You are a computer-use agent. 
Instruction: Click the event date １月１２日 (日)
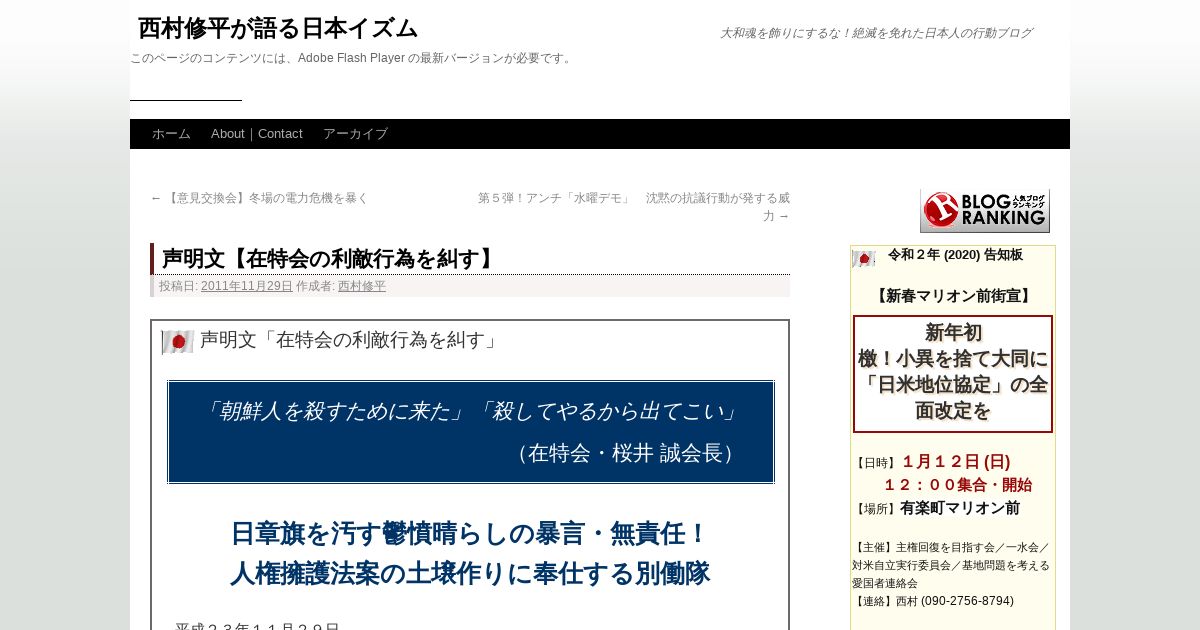(x=956, y=462)
